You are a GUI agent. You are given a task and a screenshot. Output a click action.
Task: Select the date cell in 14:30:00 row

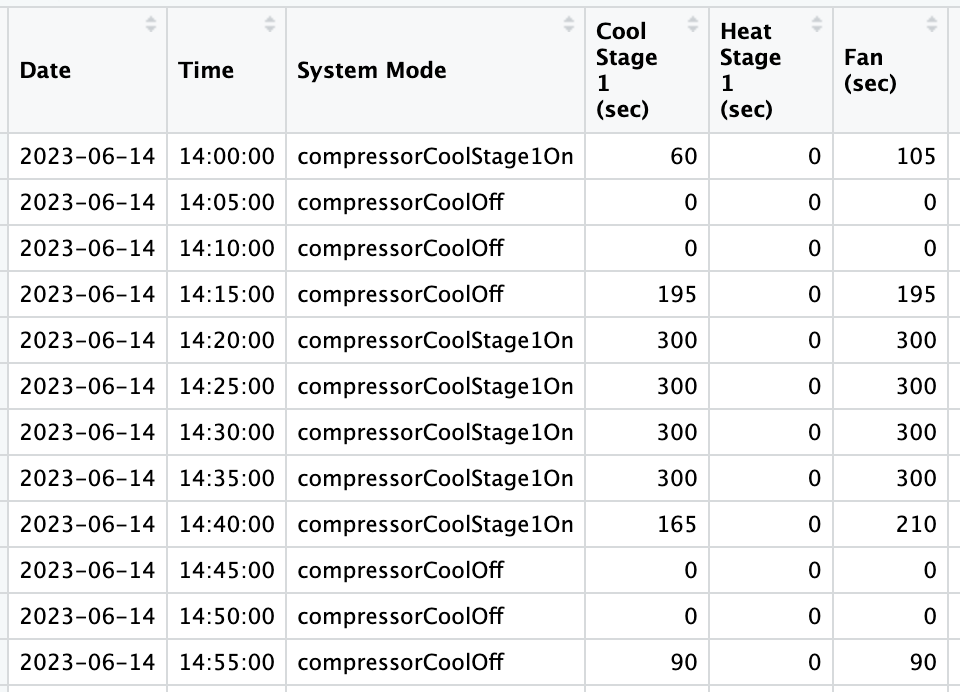click(88, 432)
